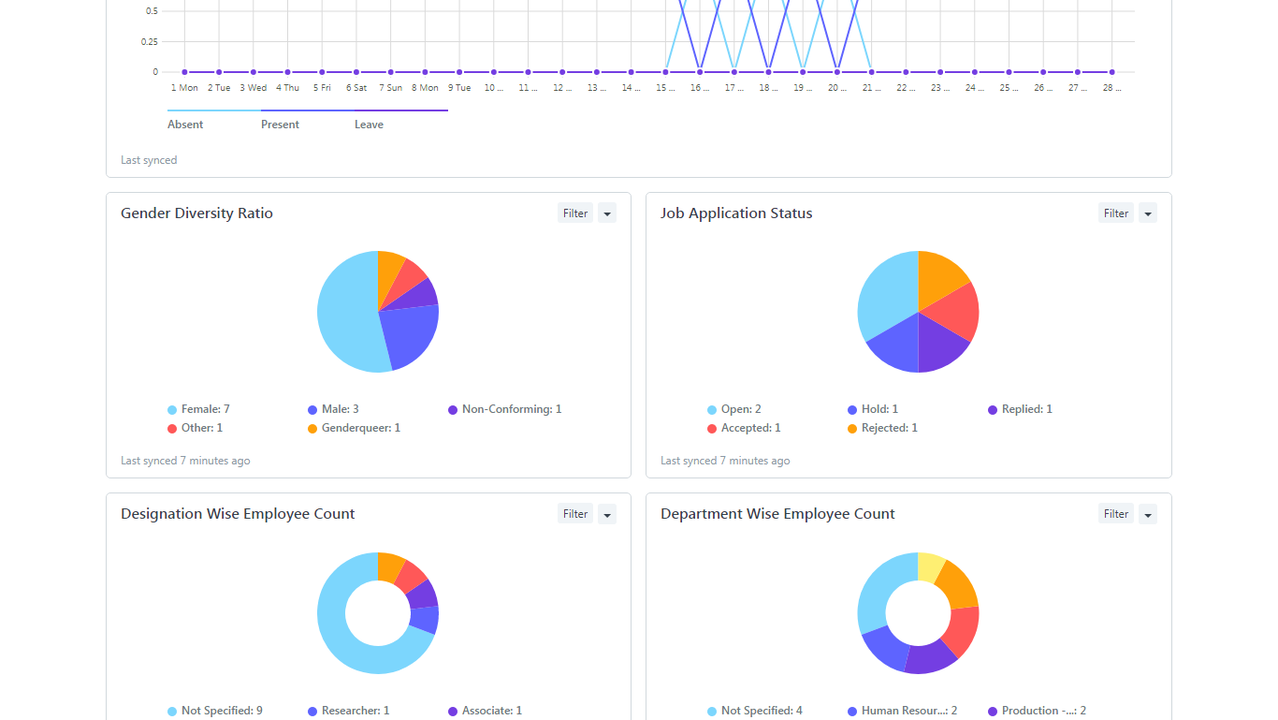The width and height of the screenshot is (1278, 720).
Task: Click the Male: 3 legend entry
Action: pos(334,410)
